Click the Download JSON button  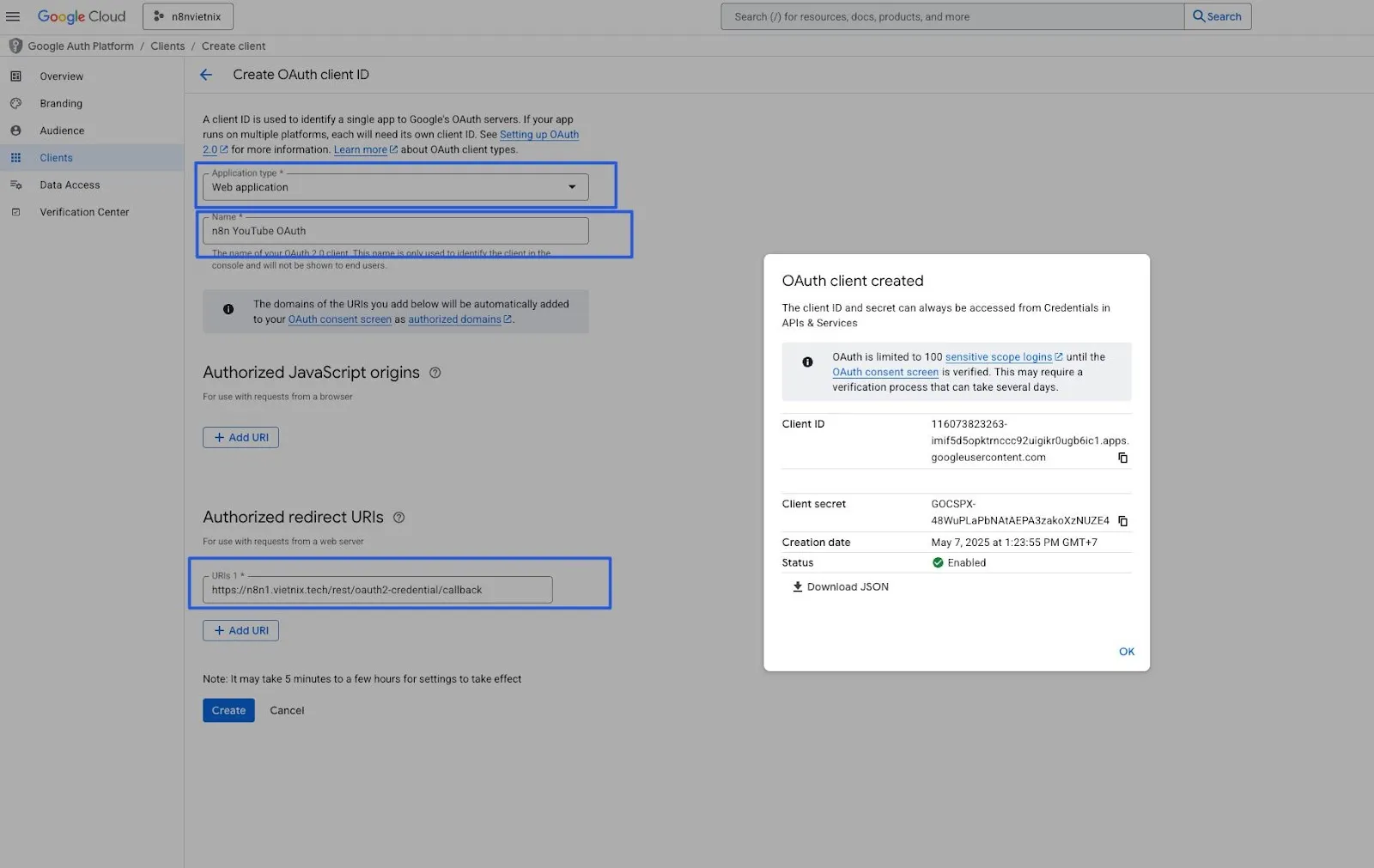point(840,587)
